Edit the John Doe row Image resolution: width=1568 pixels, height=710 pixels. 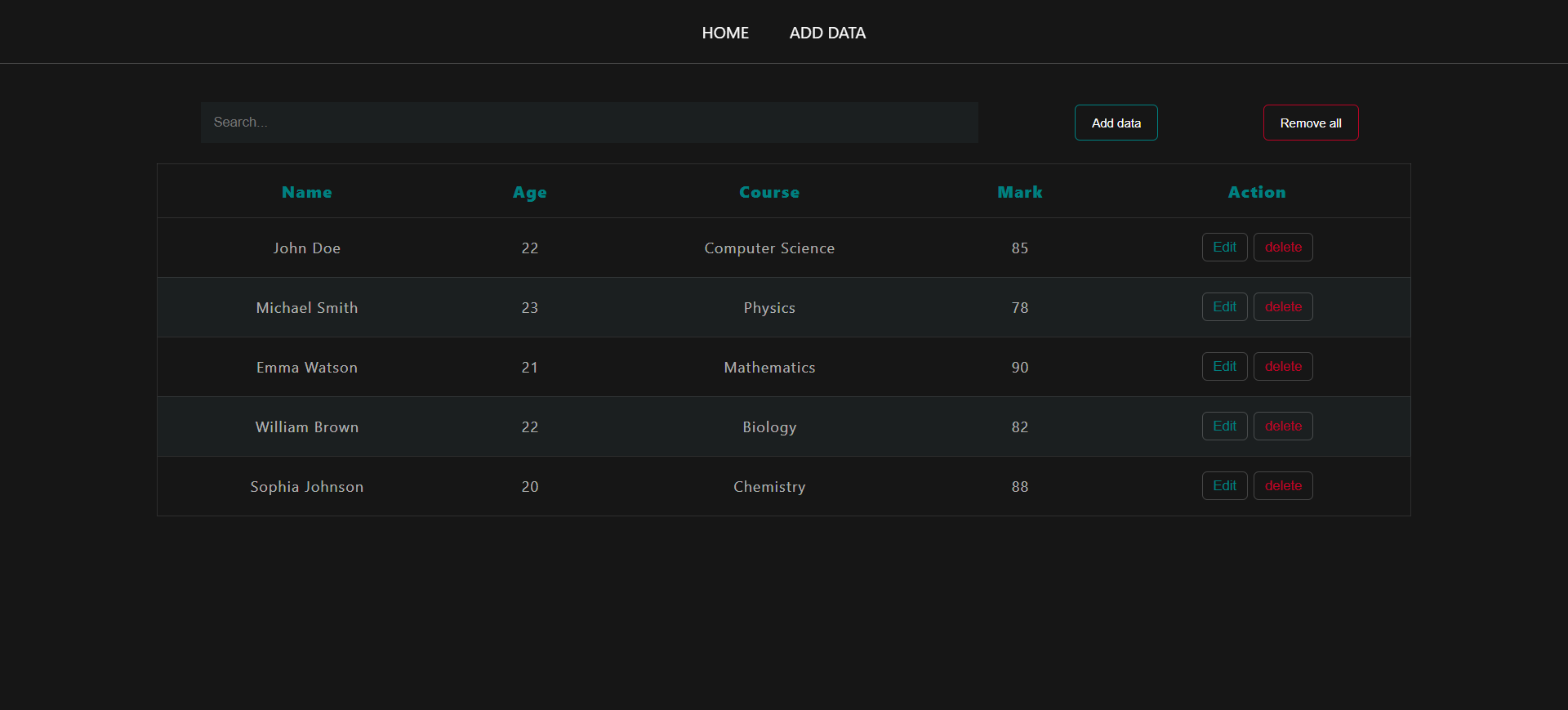pyautogui.click(x=1224, y=248)
